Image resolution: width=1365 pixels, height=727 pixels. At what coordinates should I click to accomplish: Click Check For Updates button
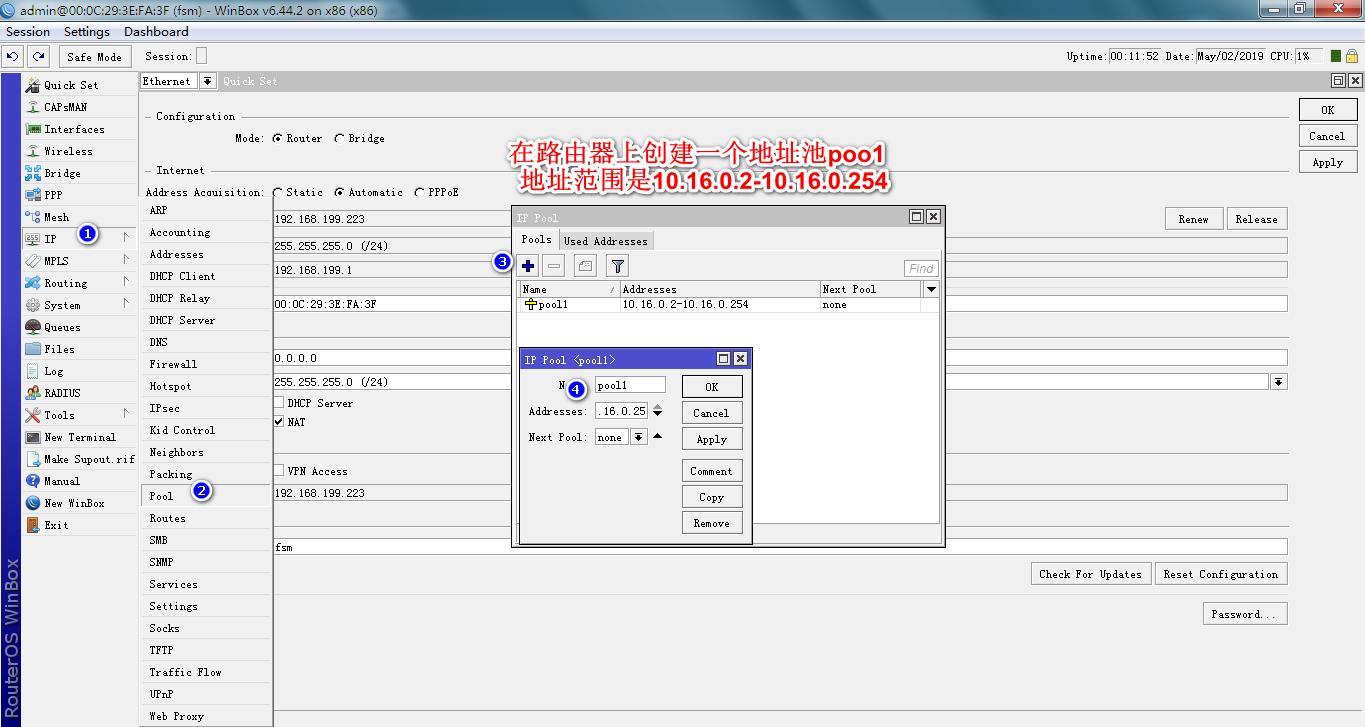(x=1090, y=574)
